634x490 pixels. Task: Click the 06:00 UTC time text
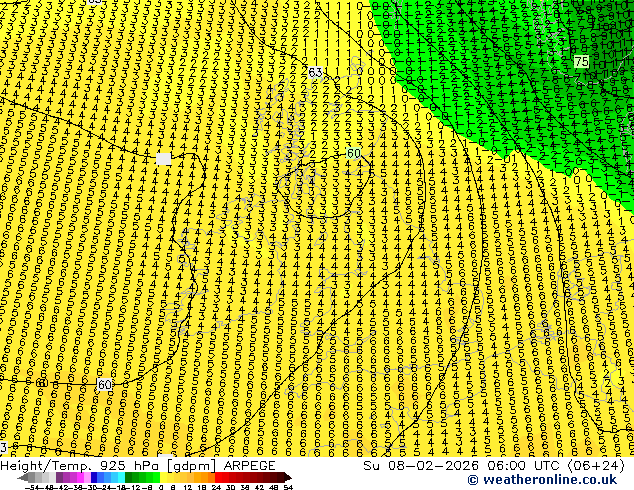pos(526,466)
